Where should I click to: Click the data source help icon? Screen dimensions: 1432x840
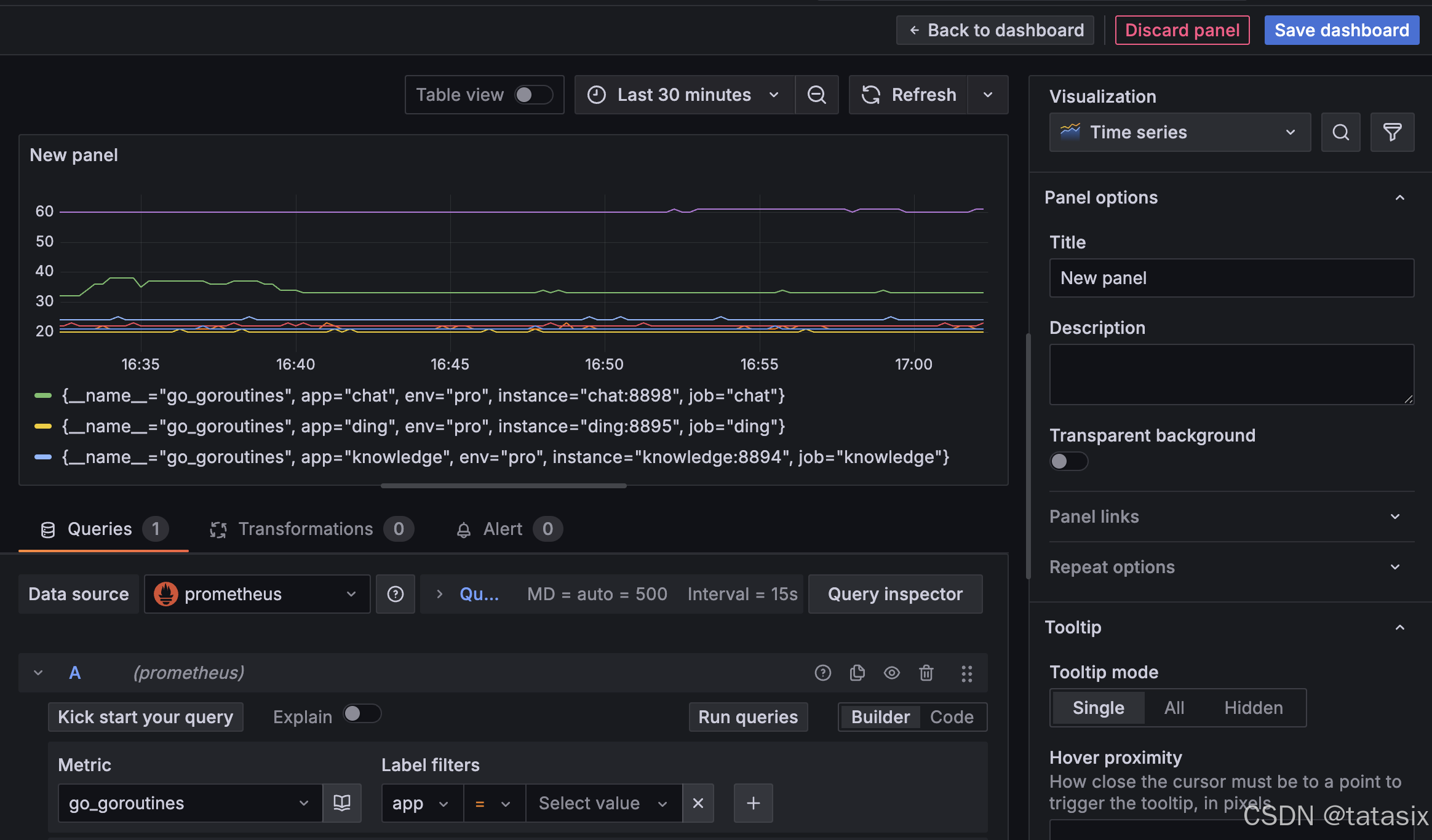pyautogui.click(x=396, y=594)
